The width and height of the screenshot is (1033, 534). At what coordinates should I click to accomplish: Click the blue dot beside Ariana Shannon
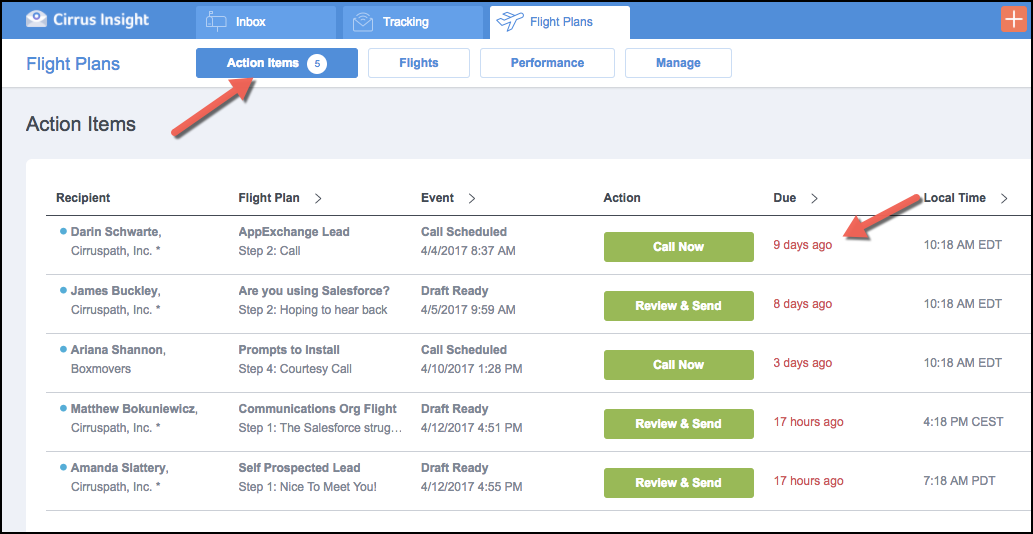[63, 349]
